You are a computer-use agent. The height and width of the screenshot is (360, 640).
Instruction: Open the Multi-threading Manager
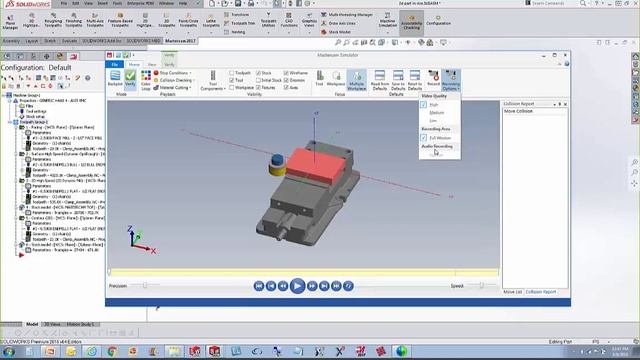tap(347, 15)
